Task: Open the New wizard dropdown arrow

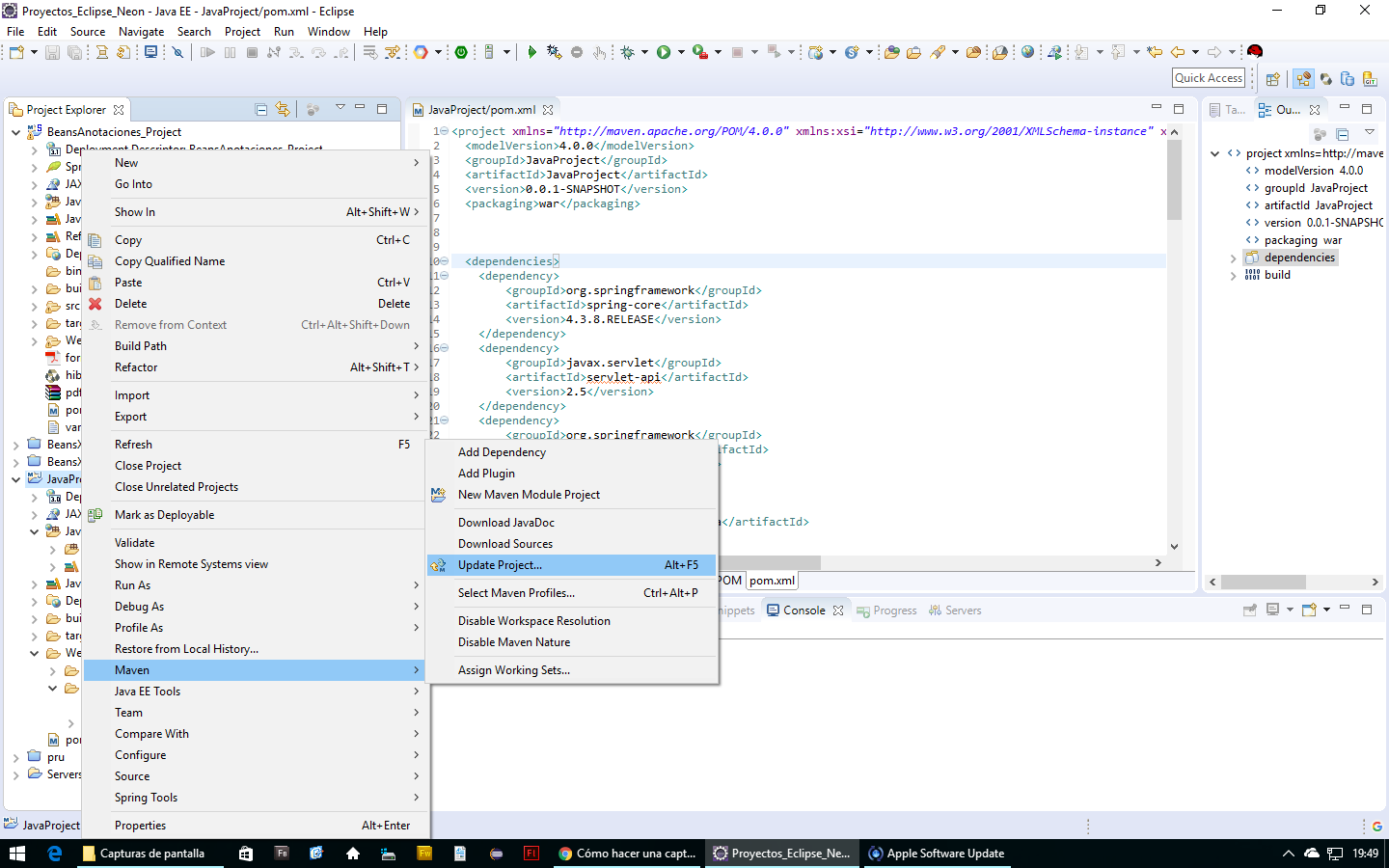Action: [x=34, y=52]
